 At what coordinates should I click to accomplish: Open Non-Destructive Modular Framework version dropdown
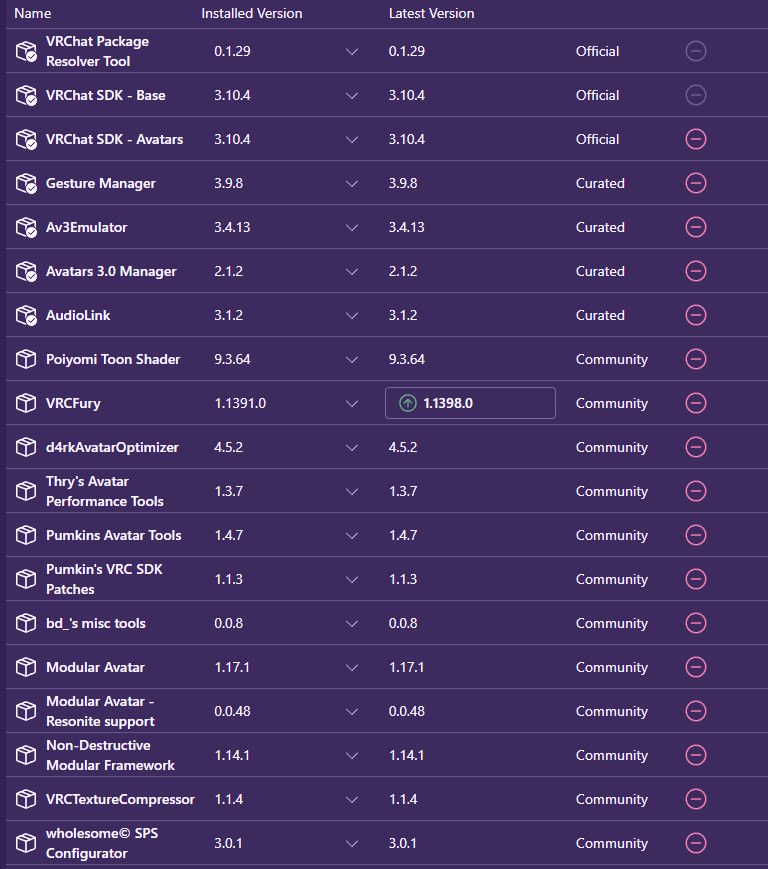[x=351, y=755]
